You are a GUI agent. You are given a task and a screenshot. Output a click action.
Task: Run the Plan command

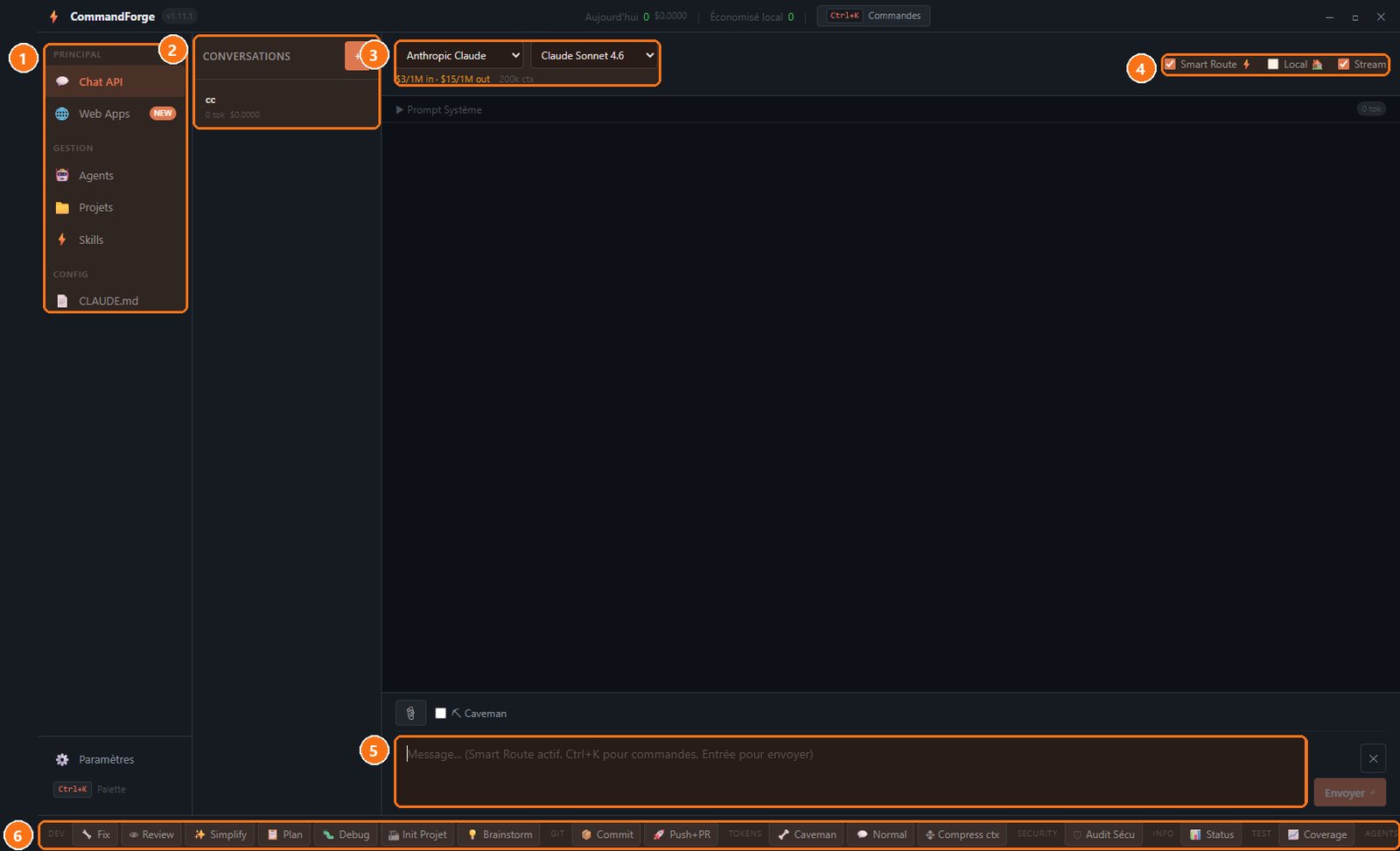284,834
